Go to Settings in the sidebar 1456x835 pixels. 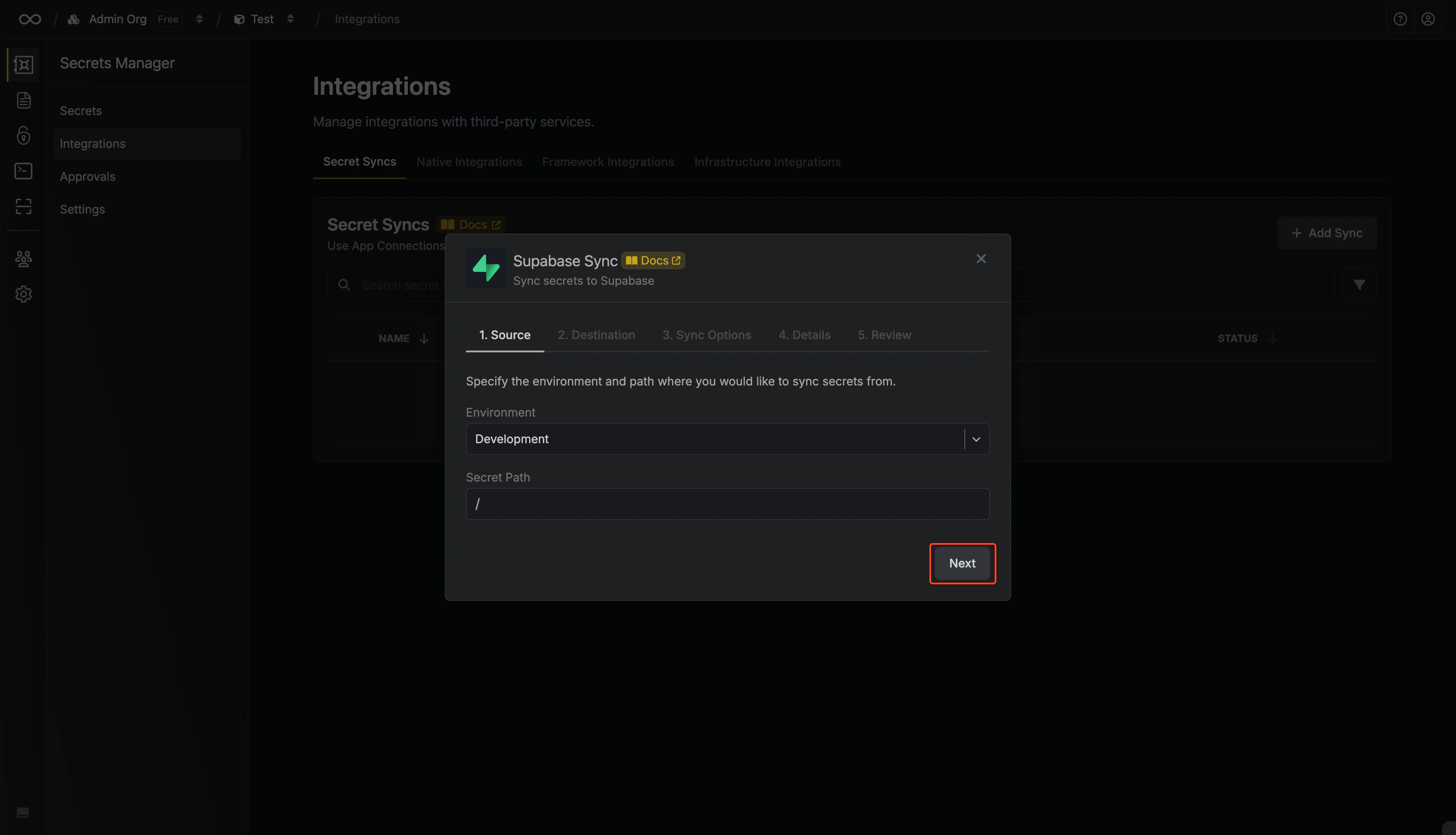[146, 209]
